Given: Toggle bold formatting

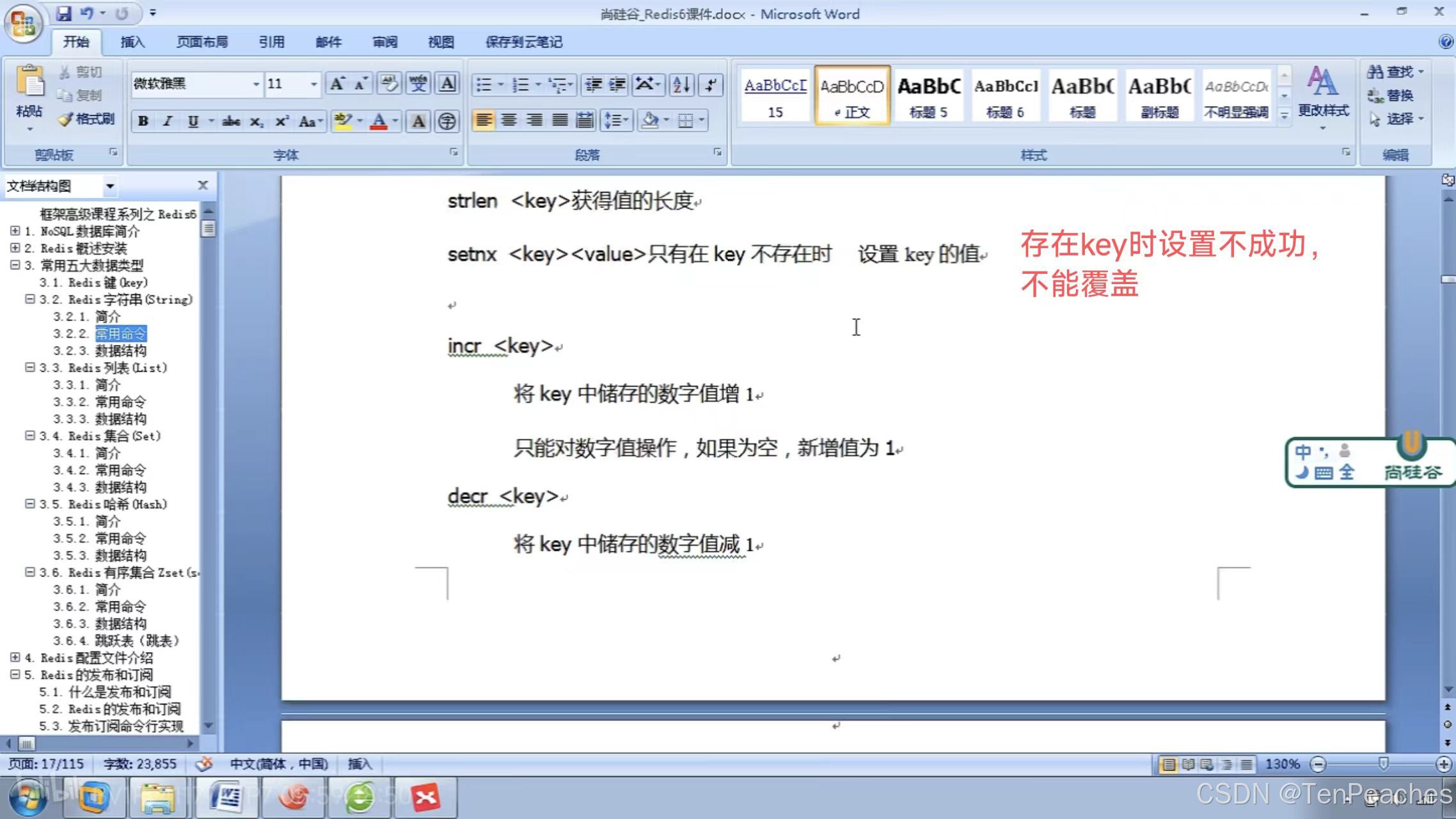Looking at the screenshot, I should coord(143,121).
